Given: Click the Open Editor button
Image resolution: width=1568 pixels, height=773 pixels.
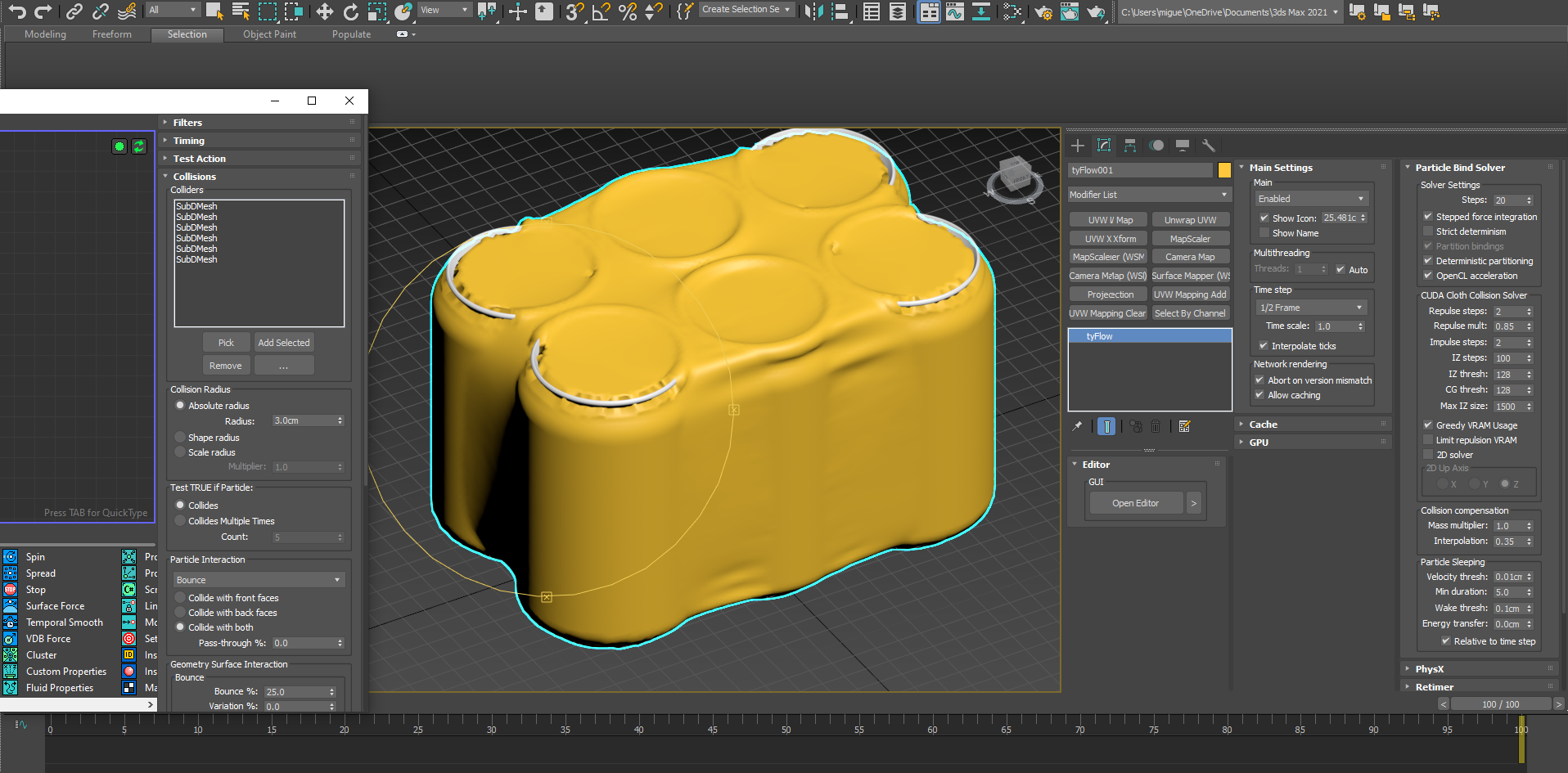Looking at the screenshot, I should pos(1135,503).
